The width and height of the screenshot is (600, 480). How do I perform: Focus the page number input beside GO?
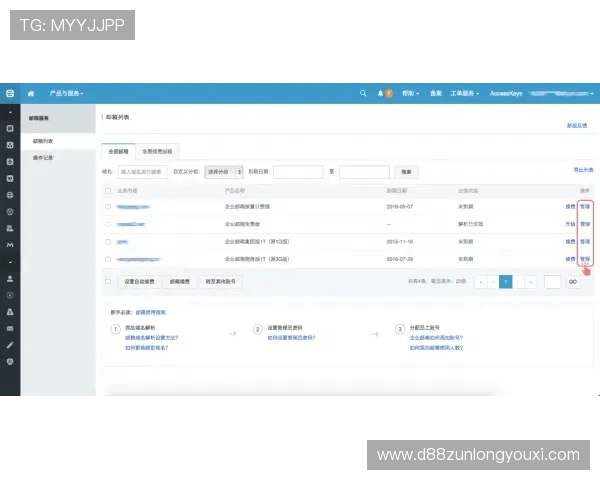pyautogui.click(x=552, y=282)
